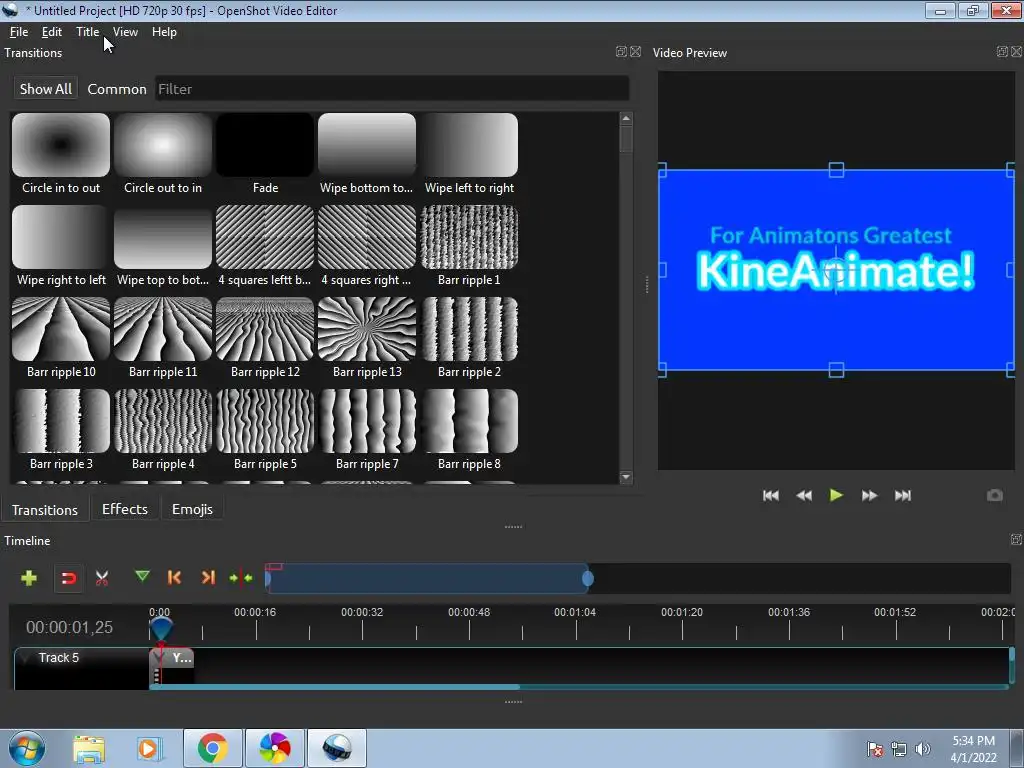Open the Edit menu
The image size is (1024, 768).
(52, 32)
